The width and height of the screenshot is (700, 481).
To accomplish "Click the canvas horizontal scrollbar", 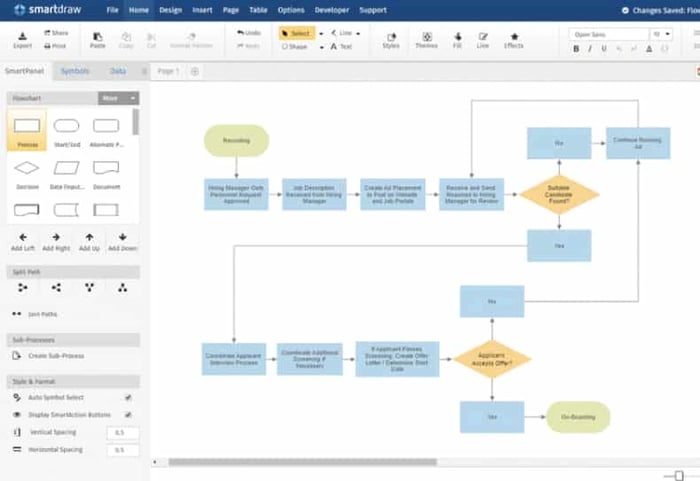I will (x=300, y=462).
